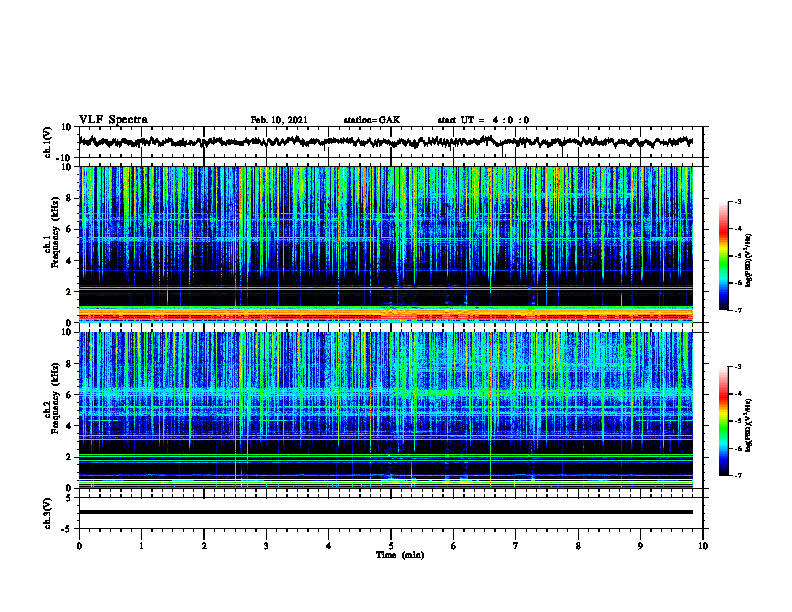Click the "ch.3(V)" axis label
Viewport: 792px width, 612px height.
48,513
